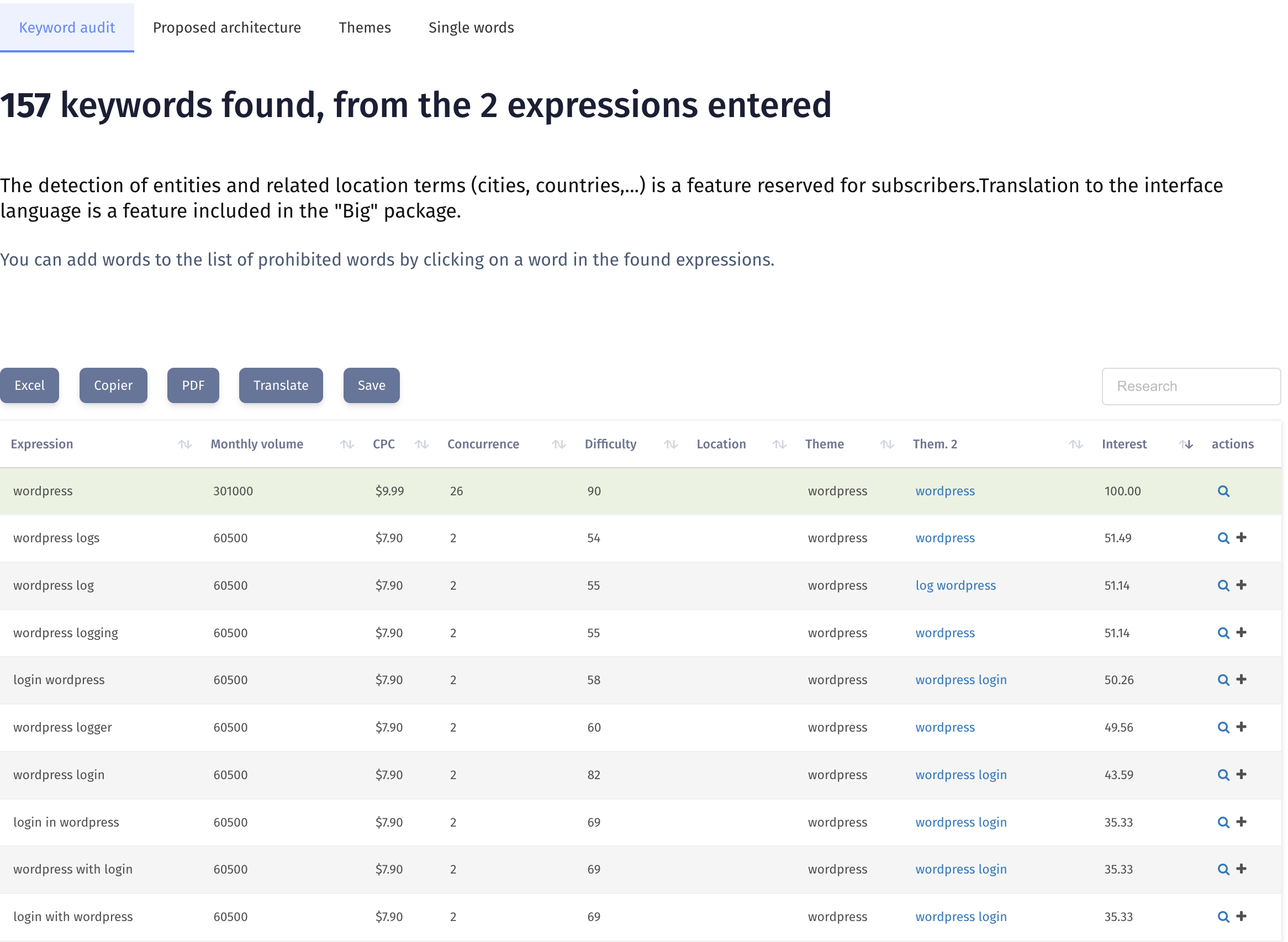Click the search icon for wordpress row
The height and width of the screenshot is (942, 1288).
[x=1224, y=490]
